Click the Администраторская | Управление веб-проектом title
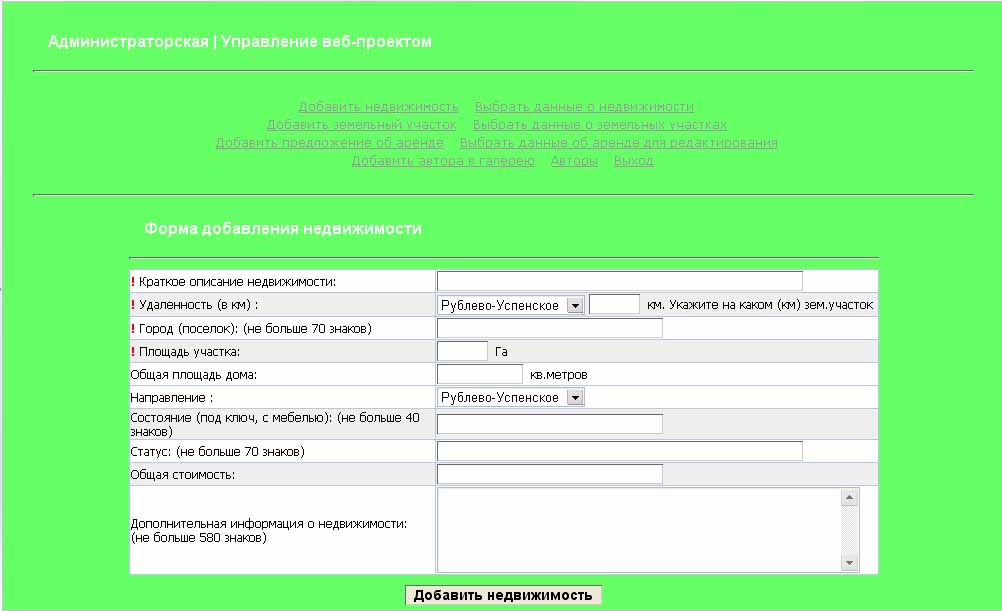1002x611 pixels. pyautogui.click(x=240, y=42)
